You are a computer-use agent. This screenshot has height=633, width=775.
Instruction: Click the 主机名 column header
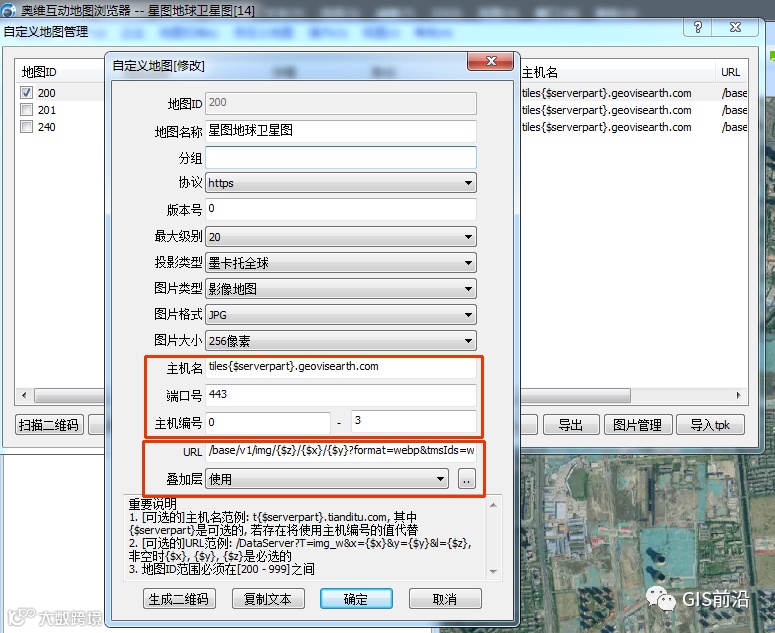tap(618, 73)
